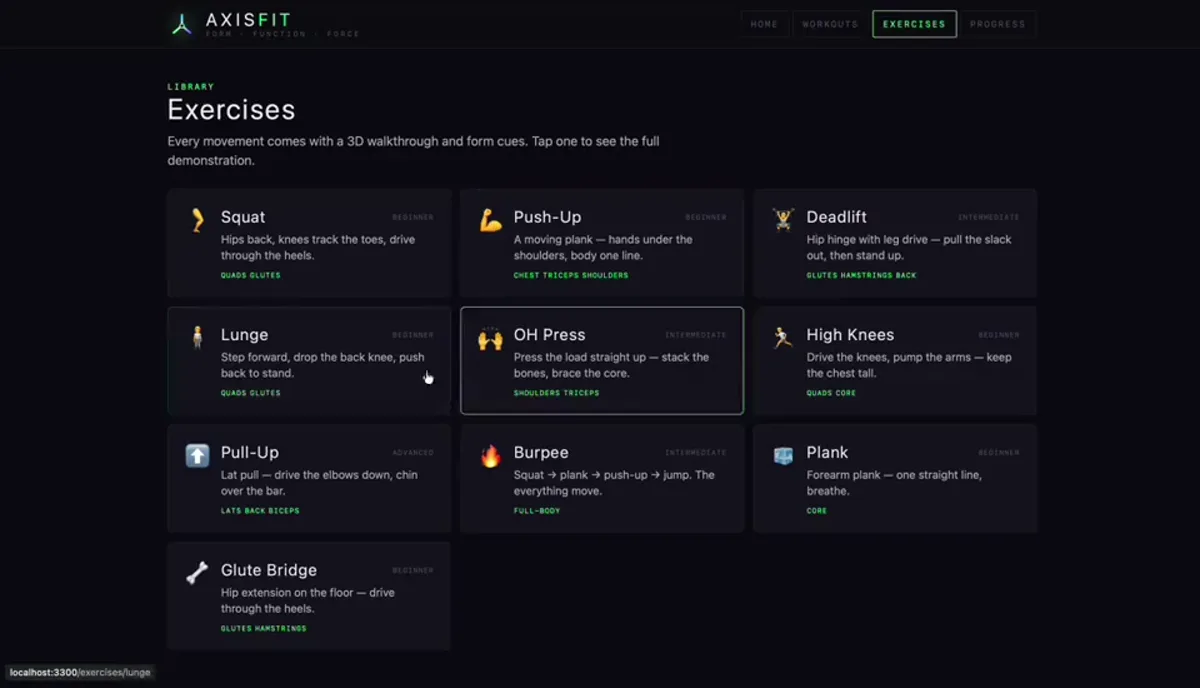Click the Plank ice cube icon
Screen dimensions: 1200x688
pos(783,456)
